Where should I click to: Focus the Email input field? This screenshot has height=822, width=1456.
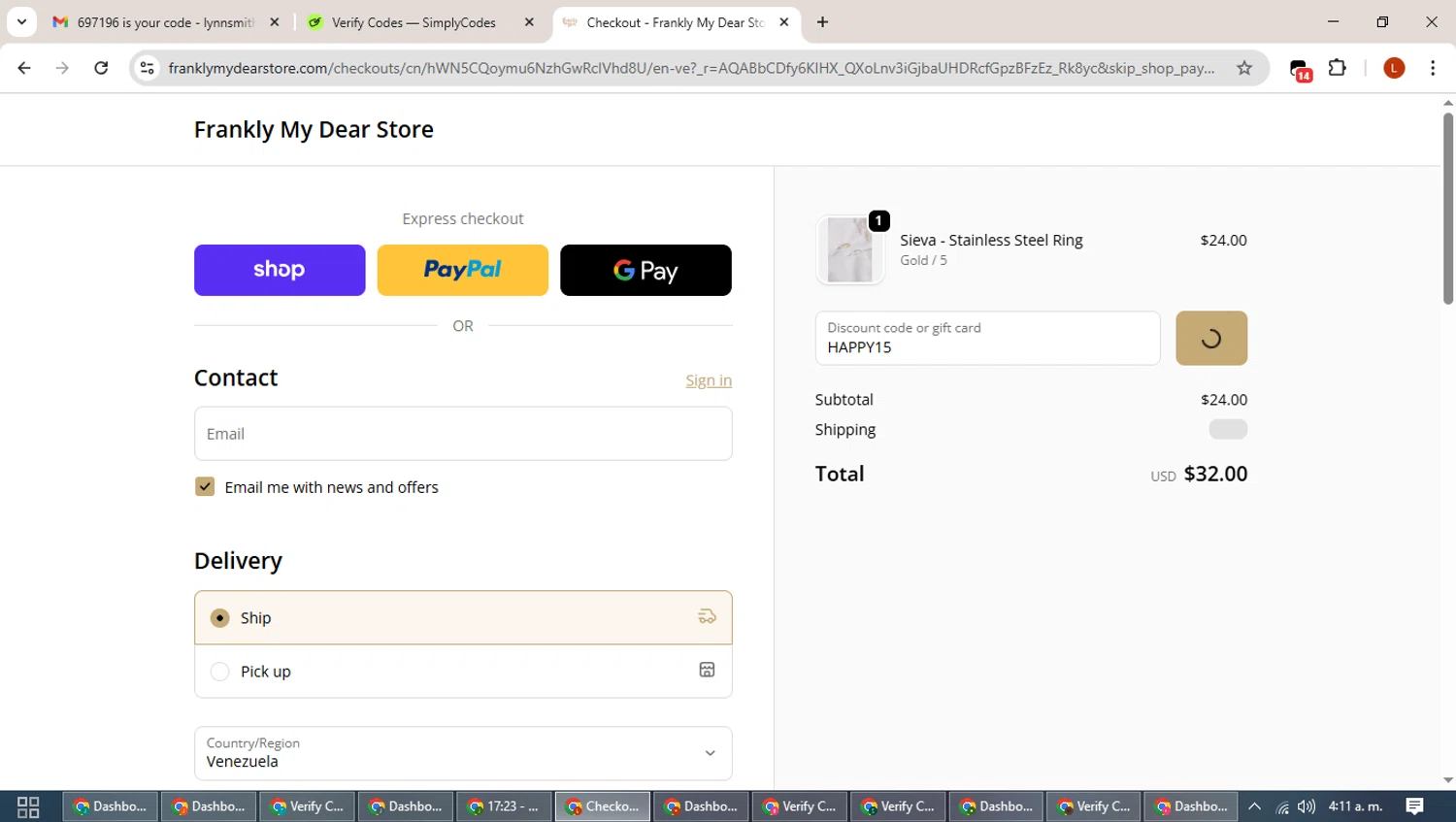(x=463, y=434)
